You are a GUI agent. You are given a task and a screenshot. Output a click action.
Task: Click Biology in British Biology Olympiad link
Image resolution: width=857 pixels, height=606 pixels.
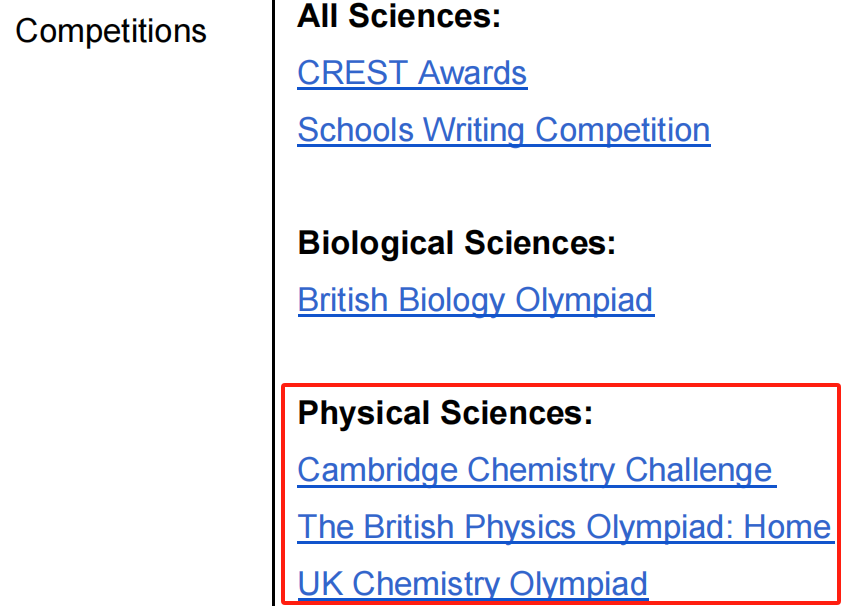click(x=453, y=300)
